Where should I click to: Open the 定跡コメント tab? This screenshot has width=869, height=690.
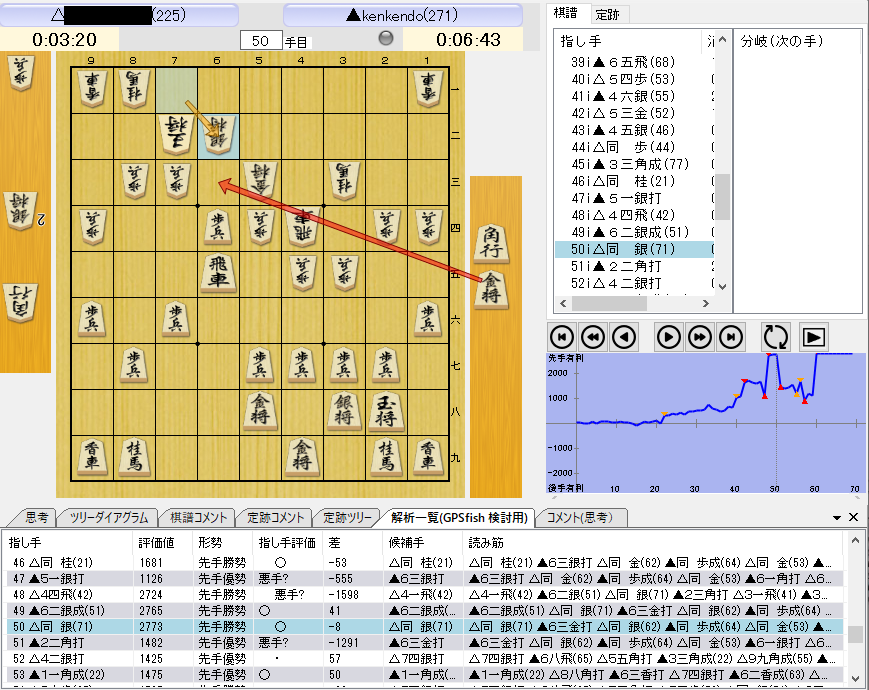[x=275, y=517]
